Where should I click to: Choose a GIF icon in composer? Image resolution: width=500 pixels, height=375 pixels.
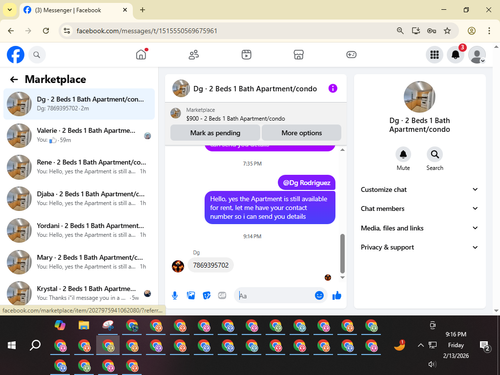tap(222, 295)
